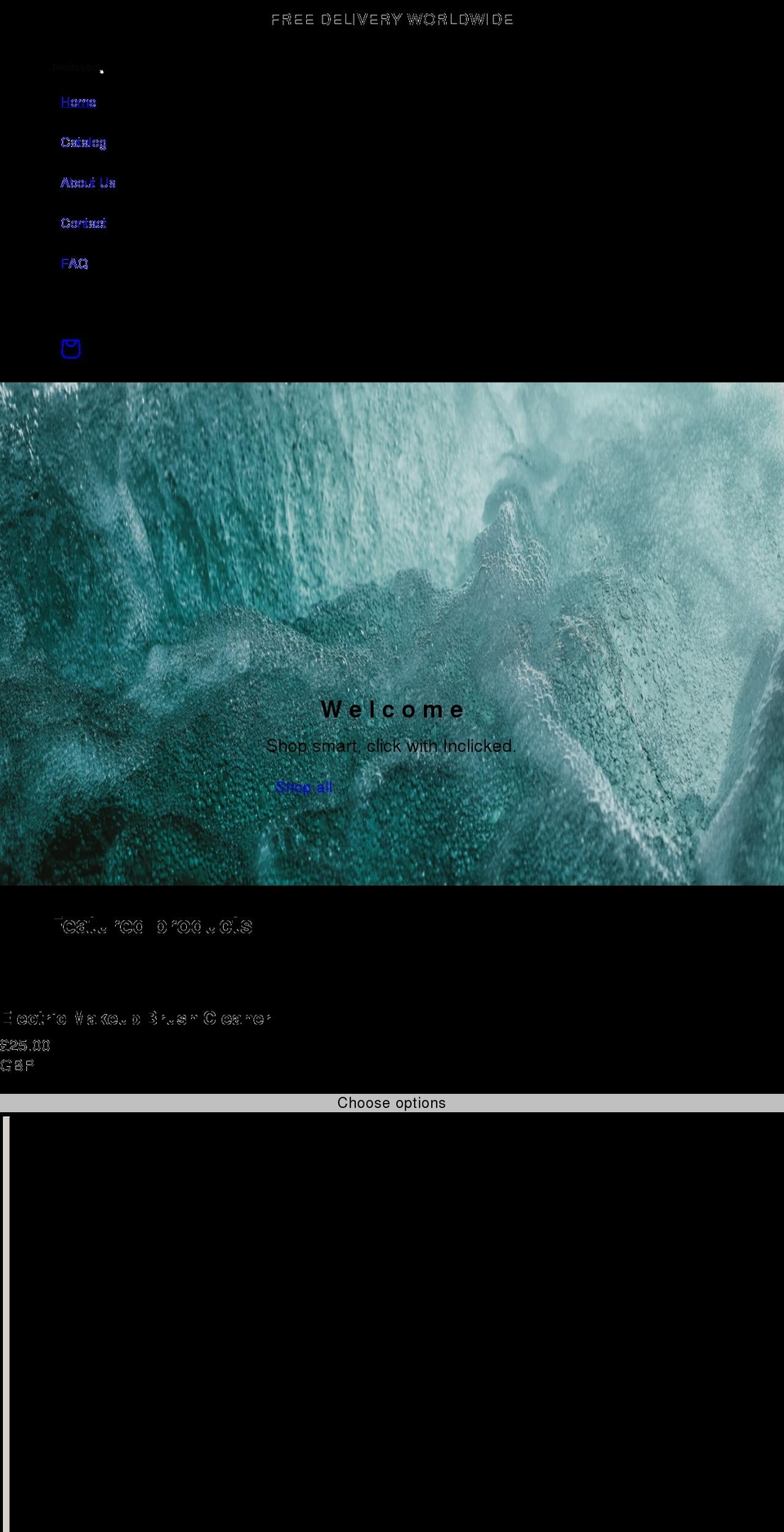Click the £25.00 price text

pos(25,1046)
